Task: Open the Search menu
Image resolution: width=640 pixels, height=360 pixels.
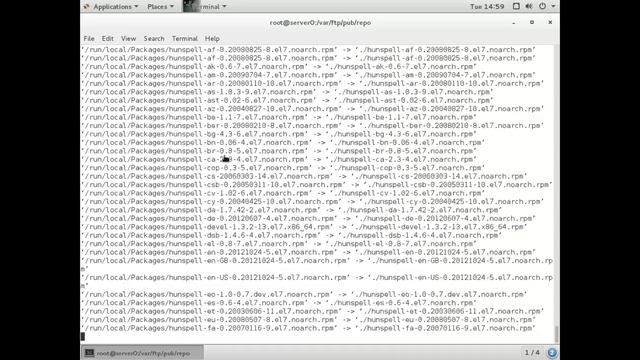Action: [154, 38]
